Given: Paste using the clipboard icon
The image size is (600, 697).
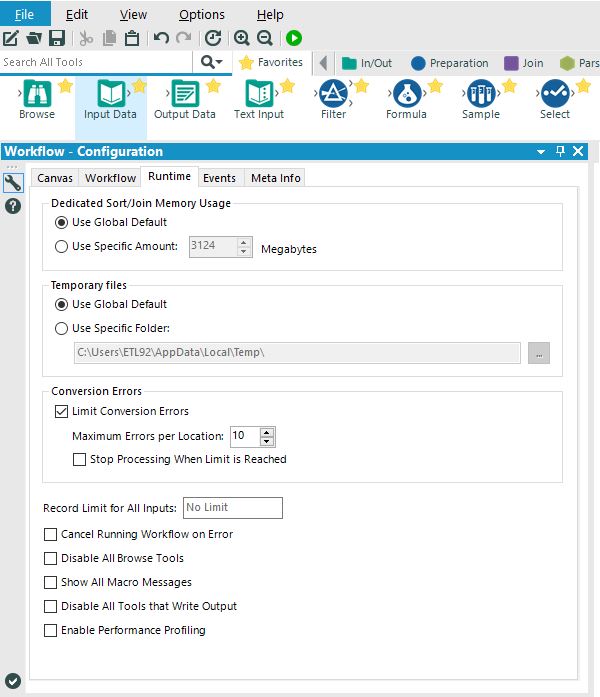Looking at the screenshot, I should click(132, 38).
